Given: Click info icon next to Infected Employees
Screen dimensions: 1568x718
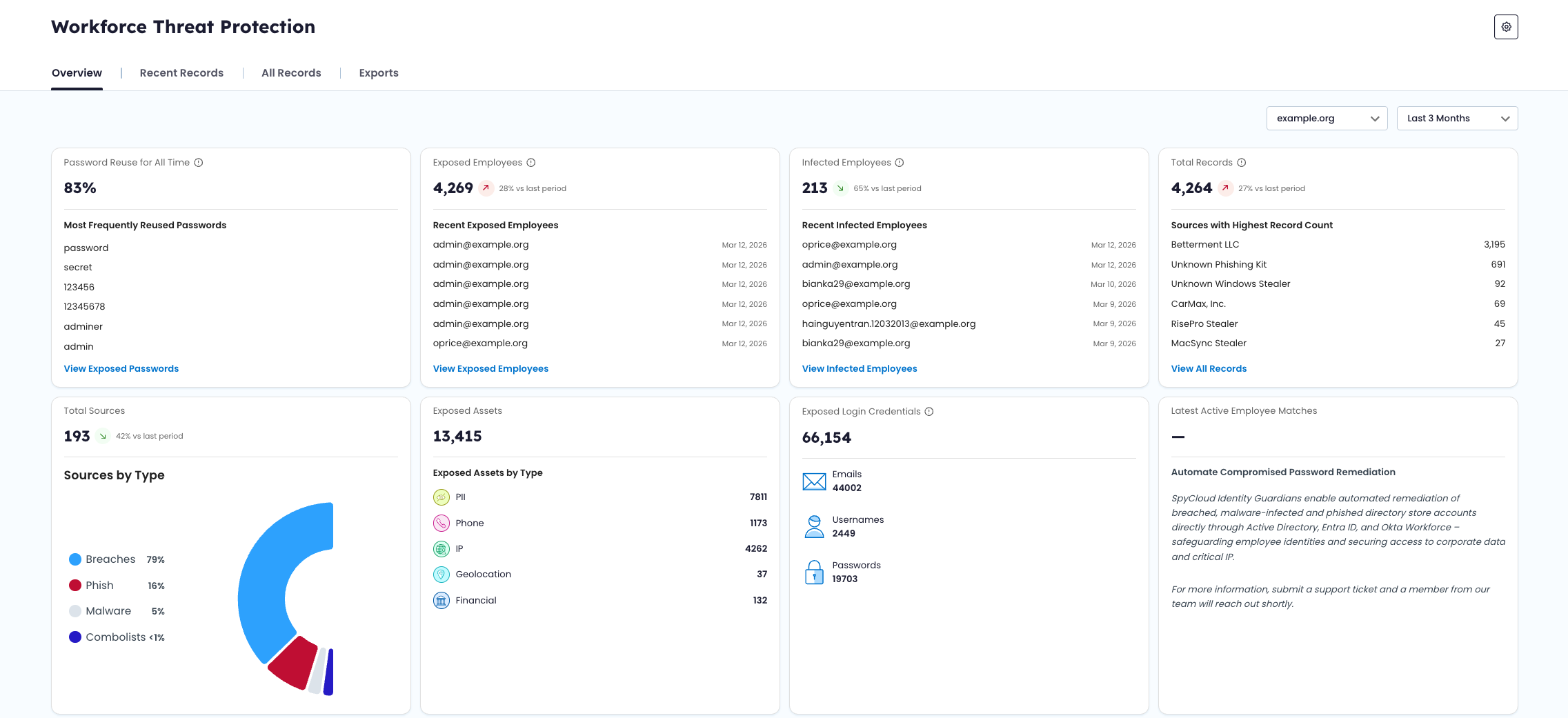Looking at the screenshot, I should [x=900, y=163].
